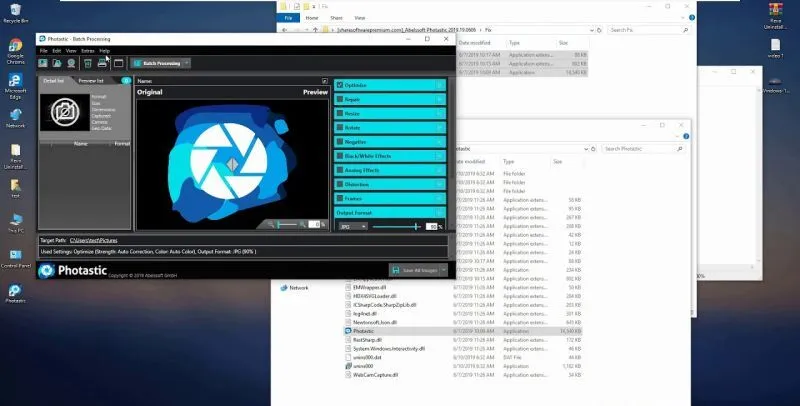Expand the Rotate panel arrow
The width and height of the screenshot is (800, 406).
pyautogui.click(x=440, y=128)
